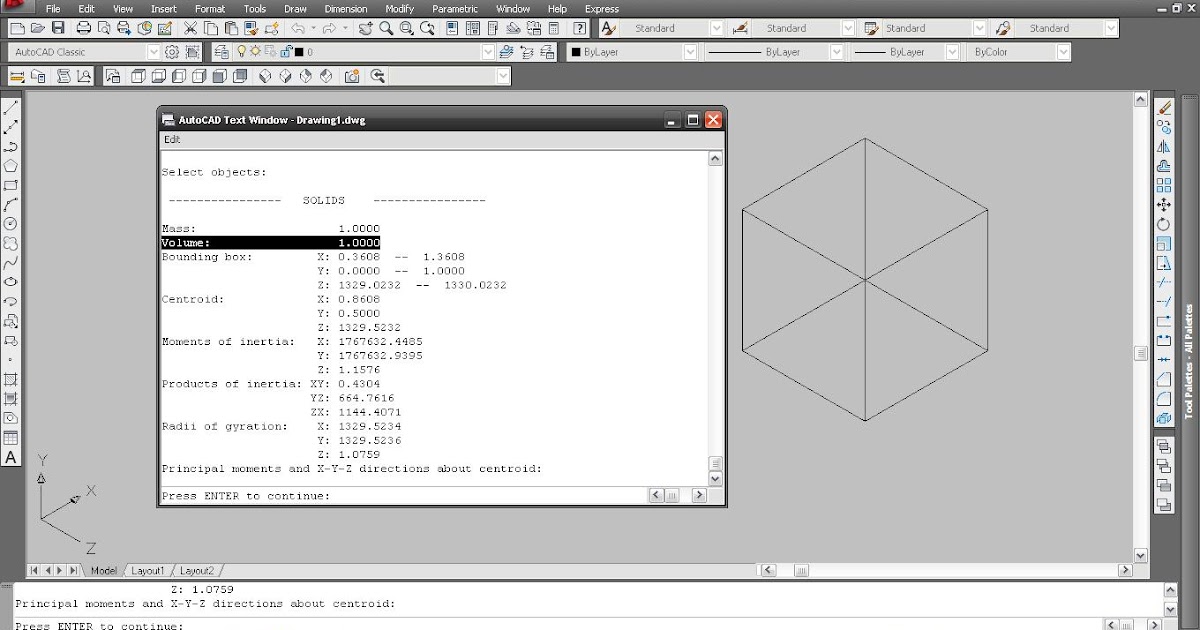
Task: Select the Pan hand tool
Action: pyautogui.click(x=366, y=28)
